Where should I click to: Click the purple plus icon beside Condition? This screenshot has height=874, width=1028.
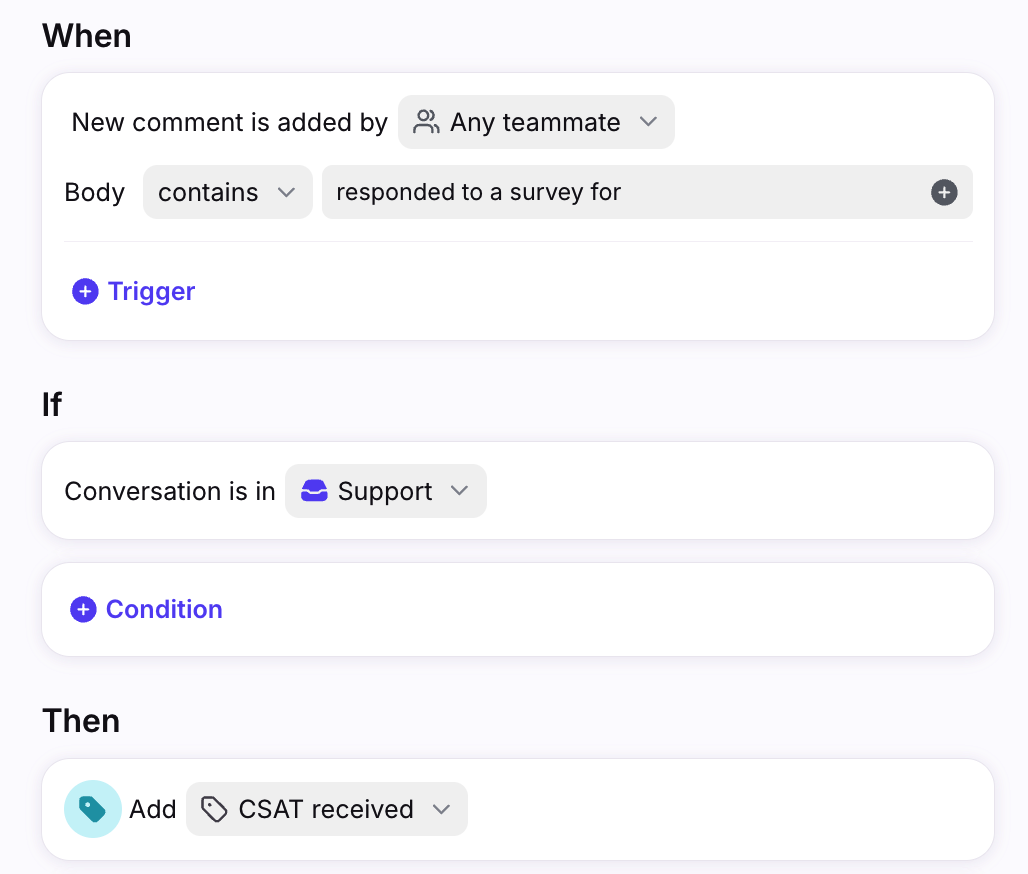(x=83, y=609)
